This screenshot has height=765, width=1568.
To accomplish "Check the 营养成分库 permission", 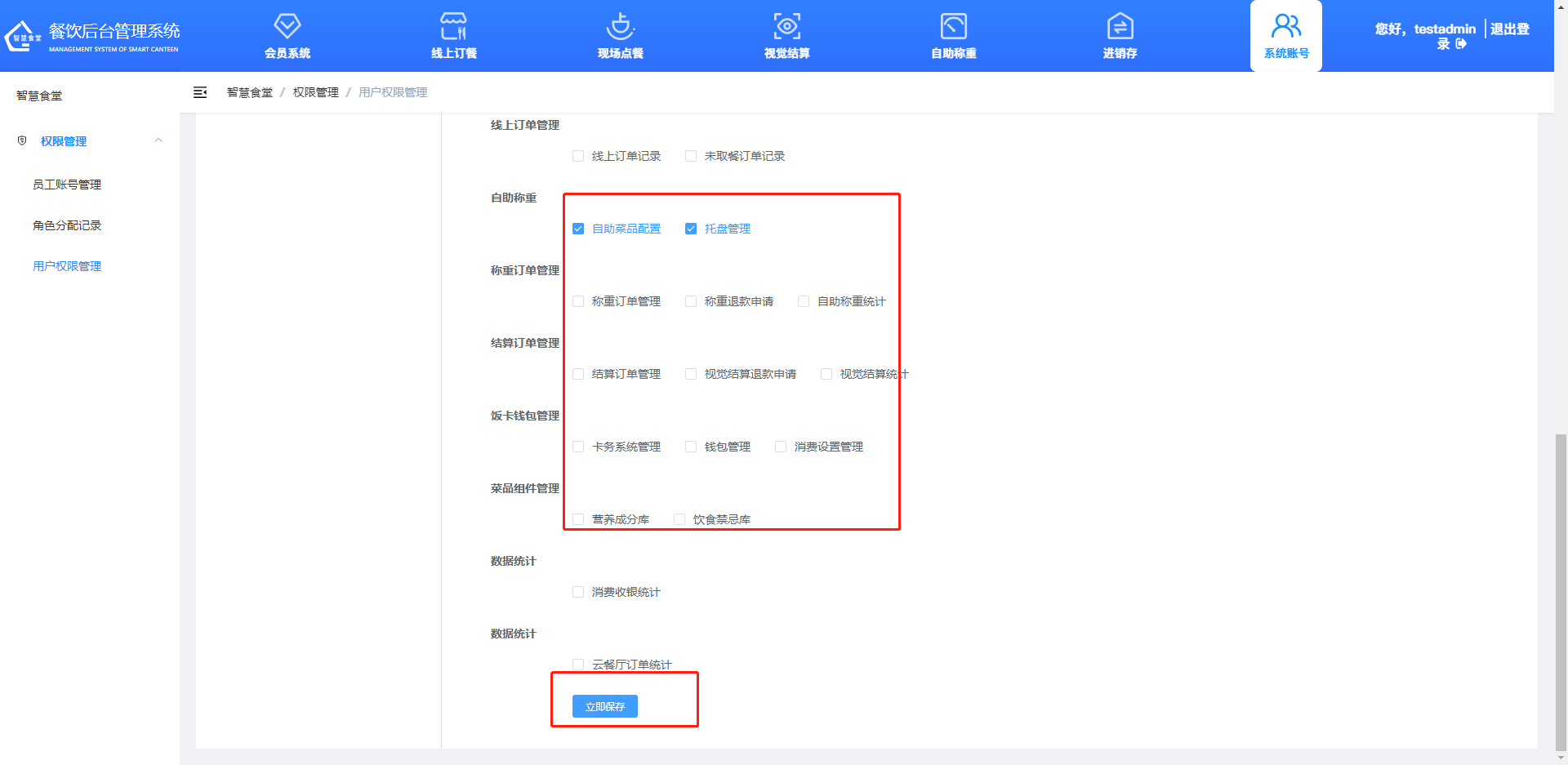I will (578, 518).
